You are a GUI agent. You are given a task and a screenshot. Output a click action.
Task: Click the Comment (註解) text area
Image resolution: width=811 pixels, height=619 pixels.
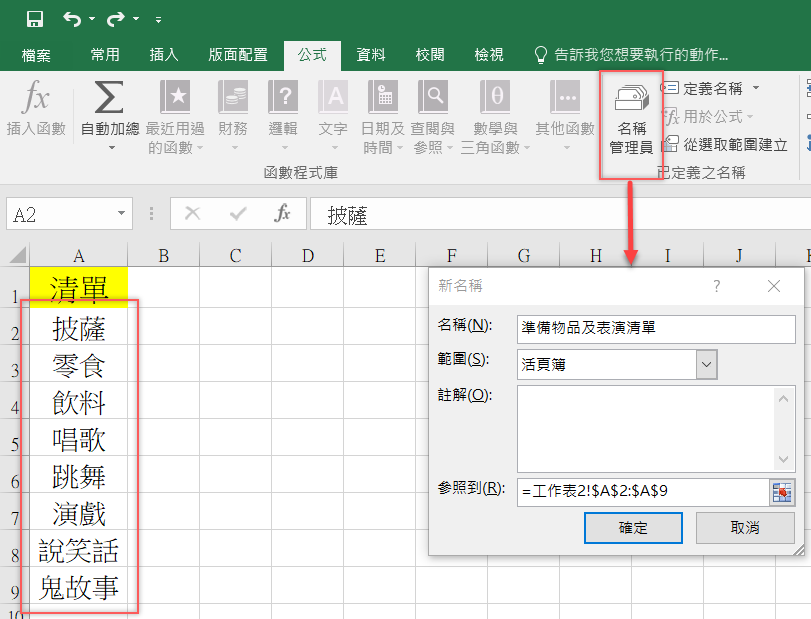pos(647,427)
